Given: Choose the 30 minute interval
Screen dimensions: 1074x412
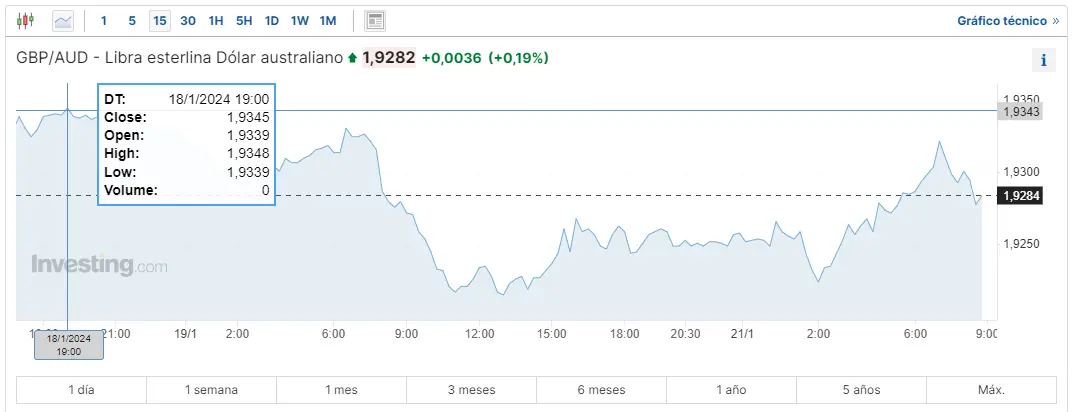Looking at the screenshot, I should [x=188, y=21].
